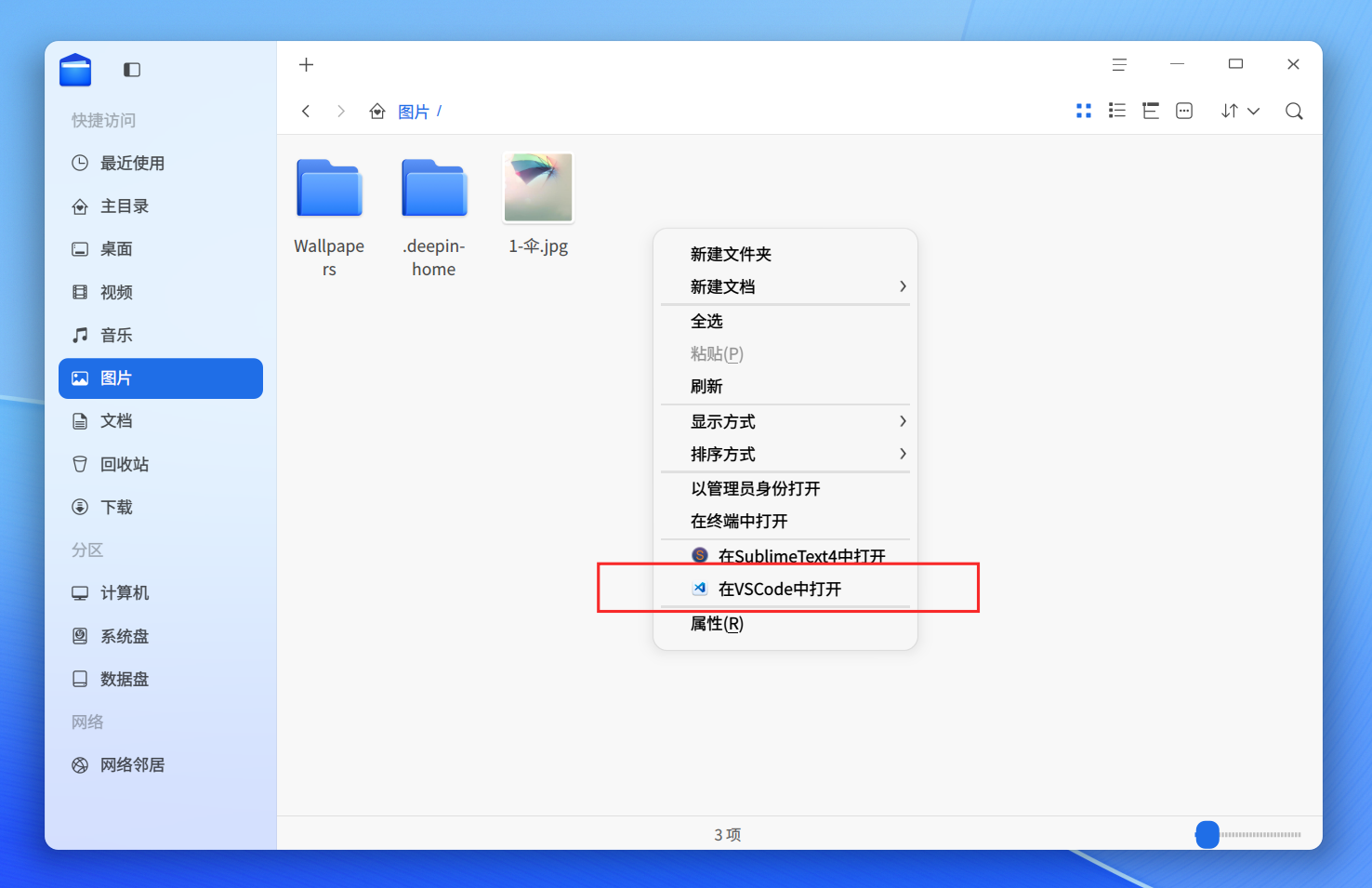Image resolution: width=1372 pixels, height=888 pixels.
Task: Open a new tab with plus icon
Action: (307, 65)
